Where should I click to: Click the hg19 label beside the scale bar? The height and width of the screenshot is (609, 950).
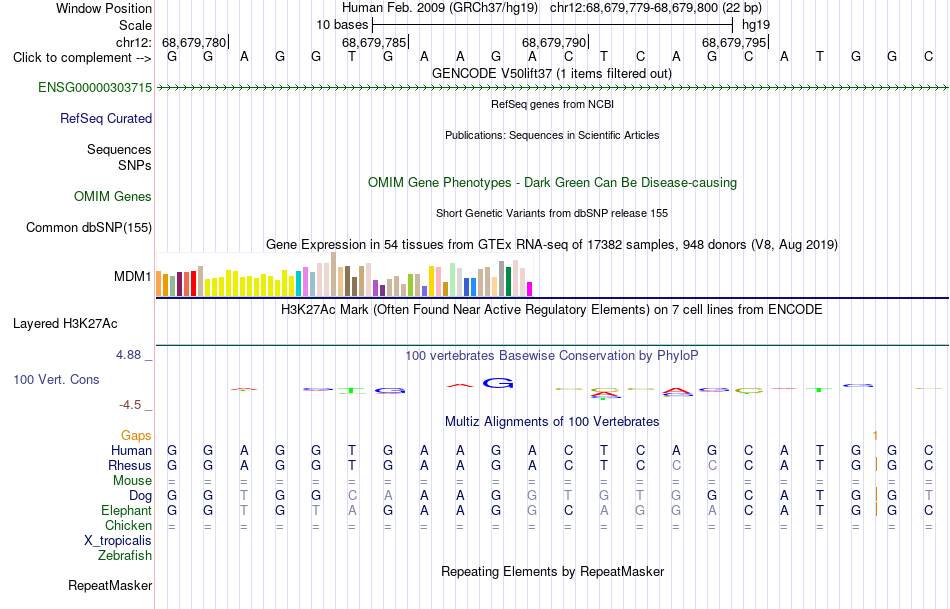click(756, 25)
